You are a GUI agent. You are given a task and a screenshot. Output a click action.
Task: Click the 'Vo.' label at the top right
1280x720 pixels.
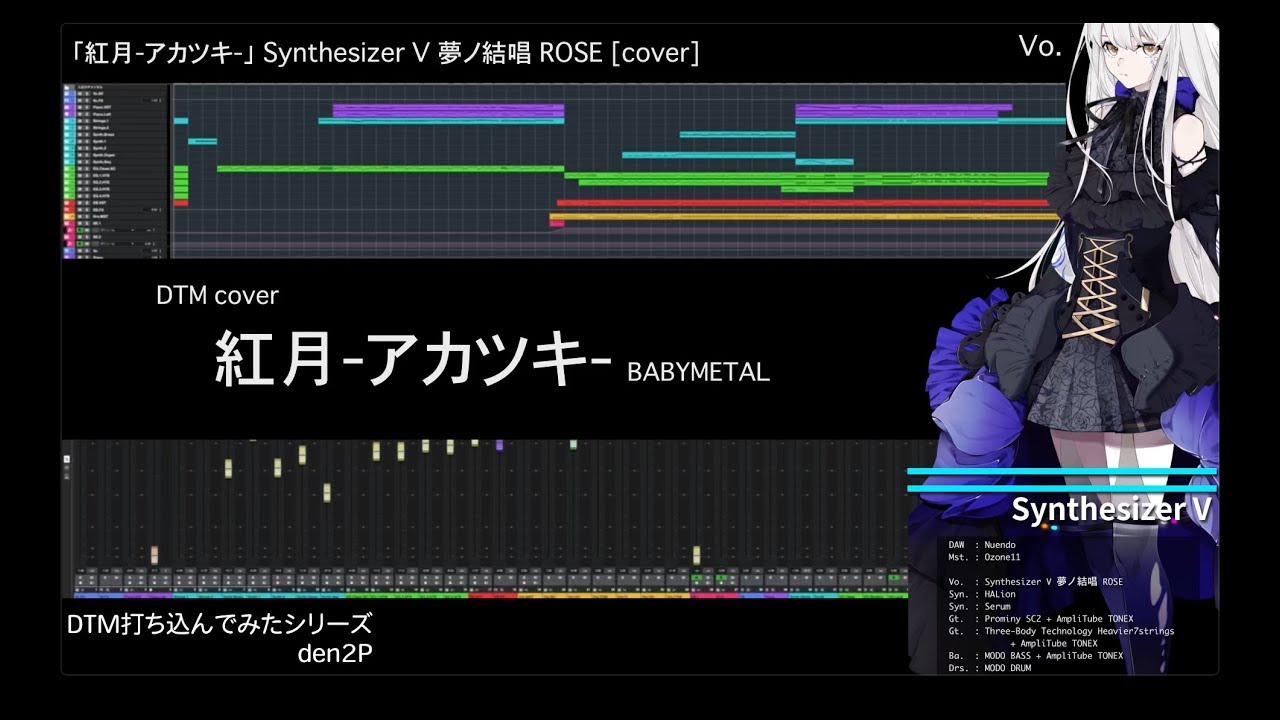click(1040, 46)
